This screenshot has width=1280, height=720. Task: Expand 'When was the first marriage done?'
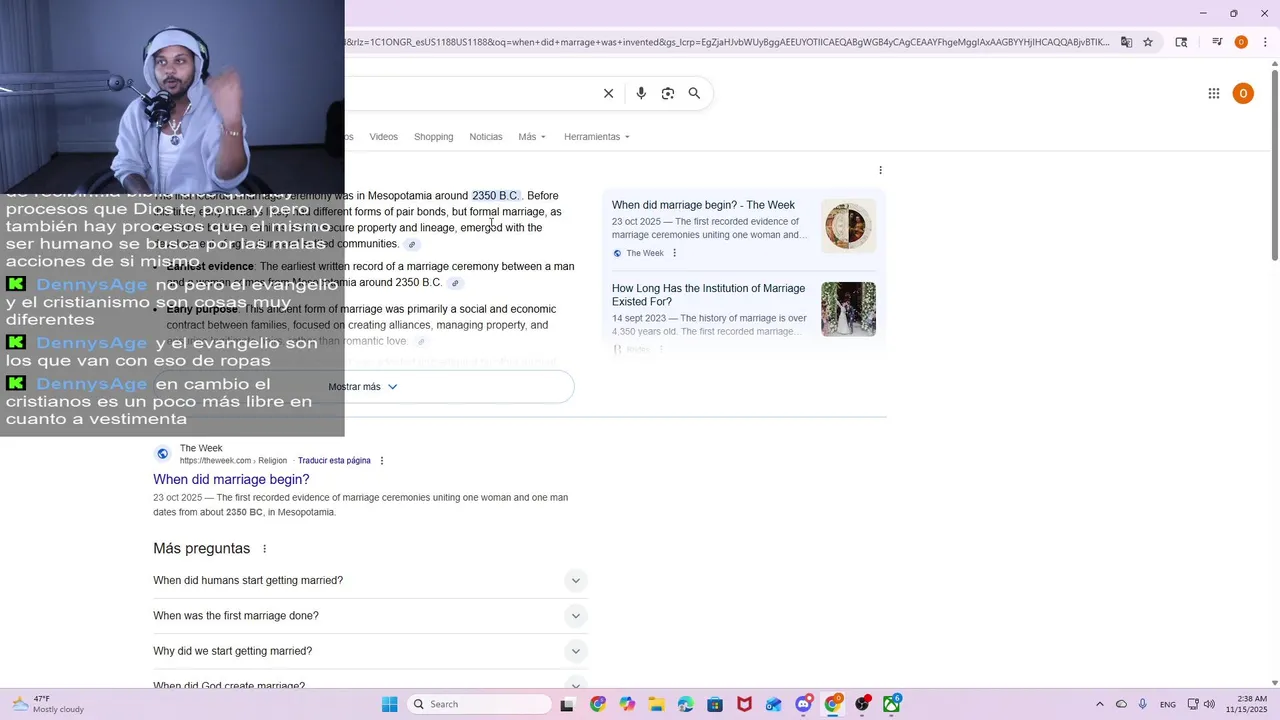tap(370, 616)
